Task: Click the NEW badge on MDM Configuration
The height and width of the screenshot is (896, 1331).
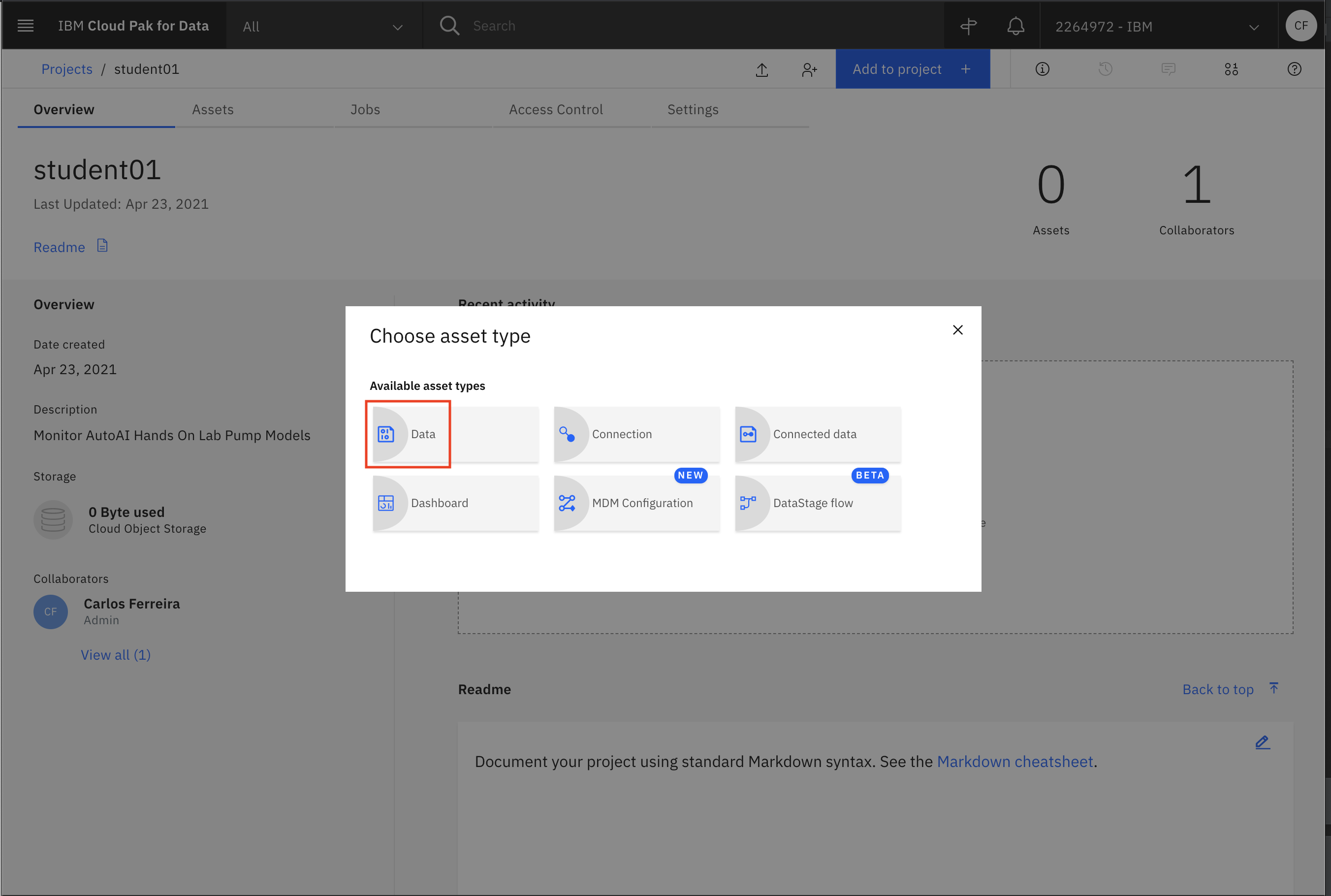Action: [x=691, y=476]
